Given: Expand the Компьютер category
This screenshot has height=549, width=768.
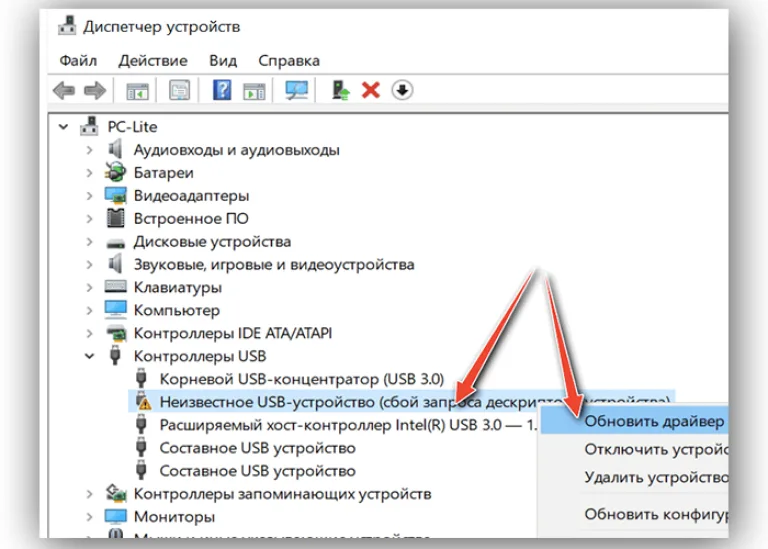Looking at the screenshot, I should [89, 310].
